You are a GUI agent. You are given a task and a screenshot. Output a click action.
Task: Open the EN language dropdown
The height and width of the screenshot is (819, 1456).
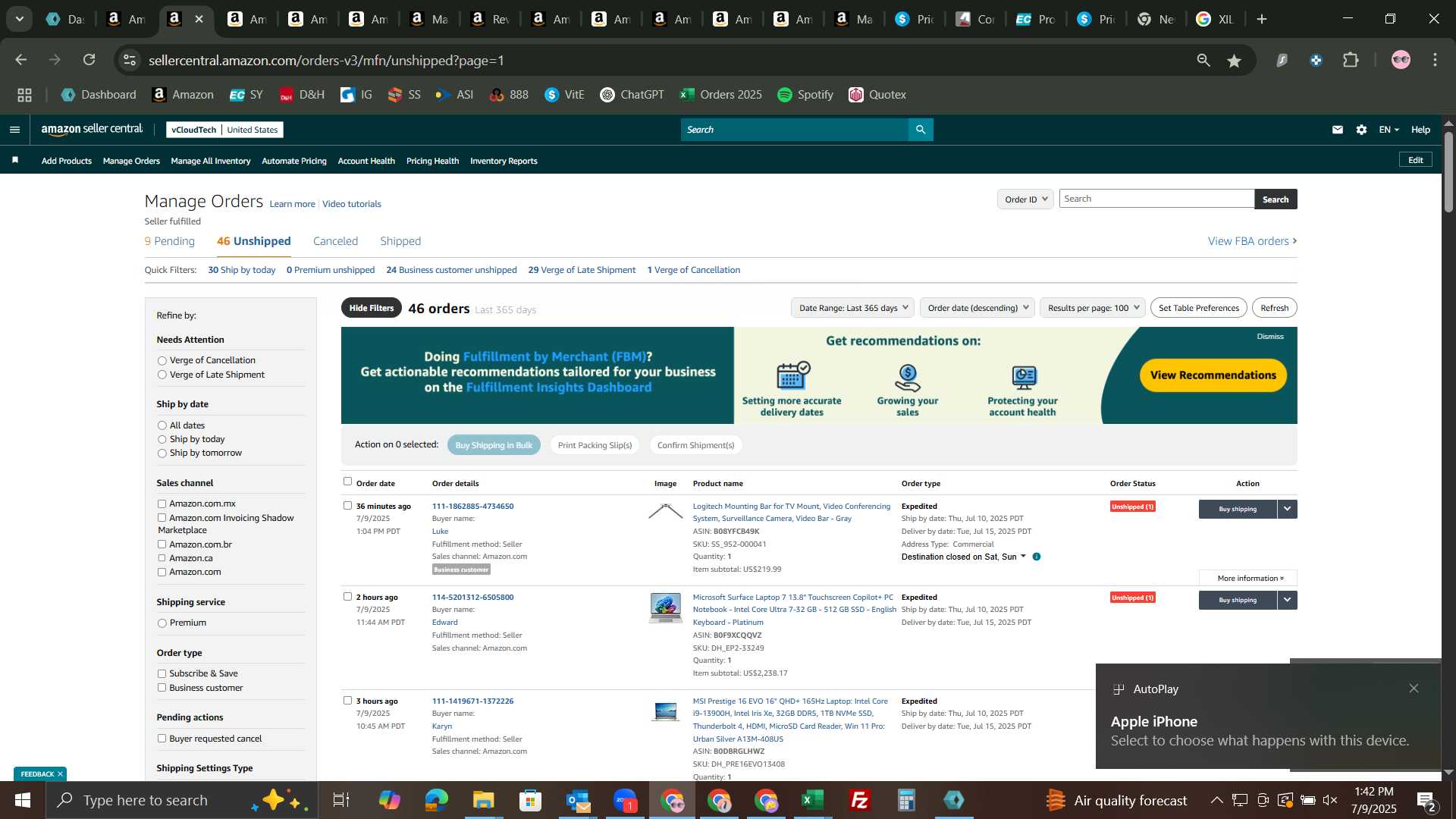coord(1389,130)
